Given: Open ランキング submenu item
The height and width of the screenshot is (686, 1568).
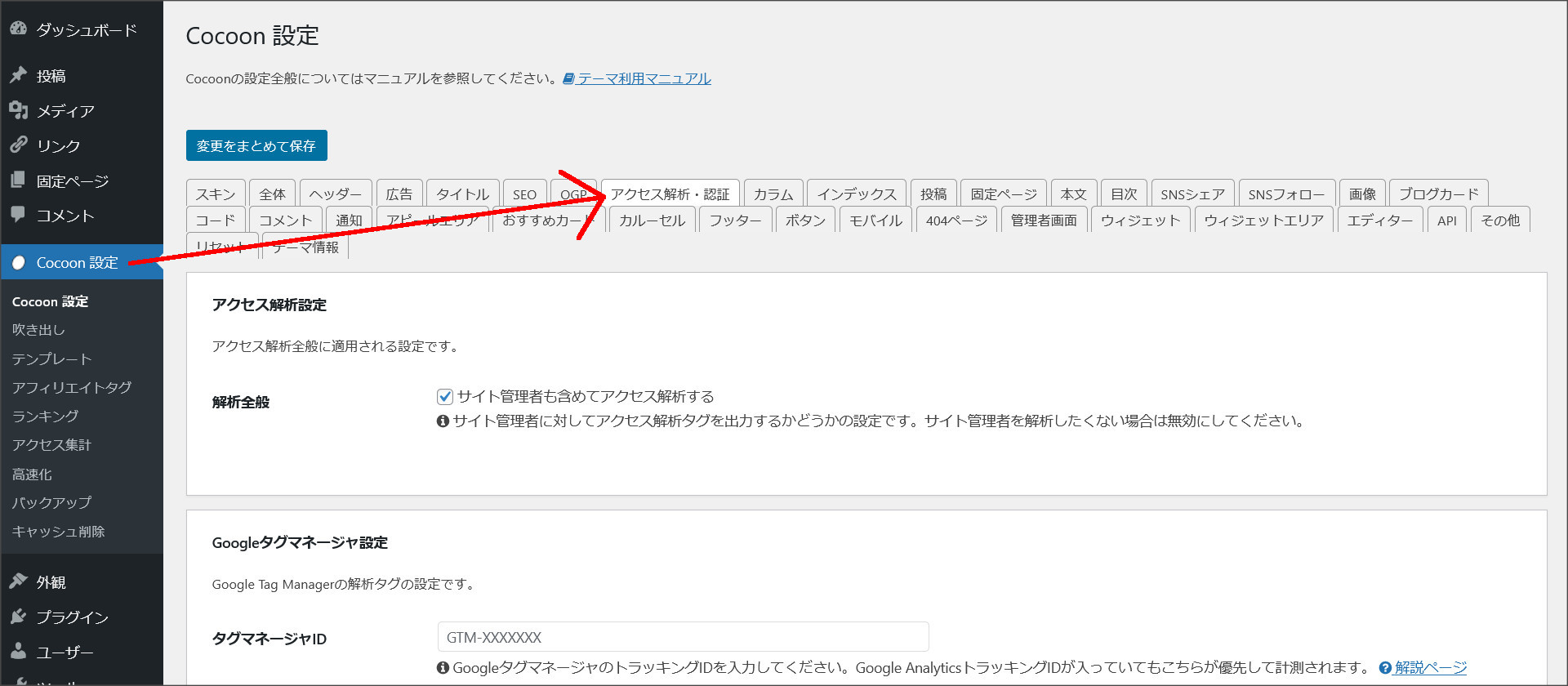Looking at the screenshot, I should [x=46, y=416].
